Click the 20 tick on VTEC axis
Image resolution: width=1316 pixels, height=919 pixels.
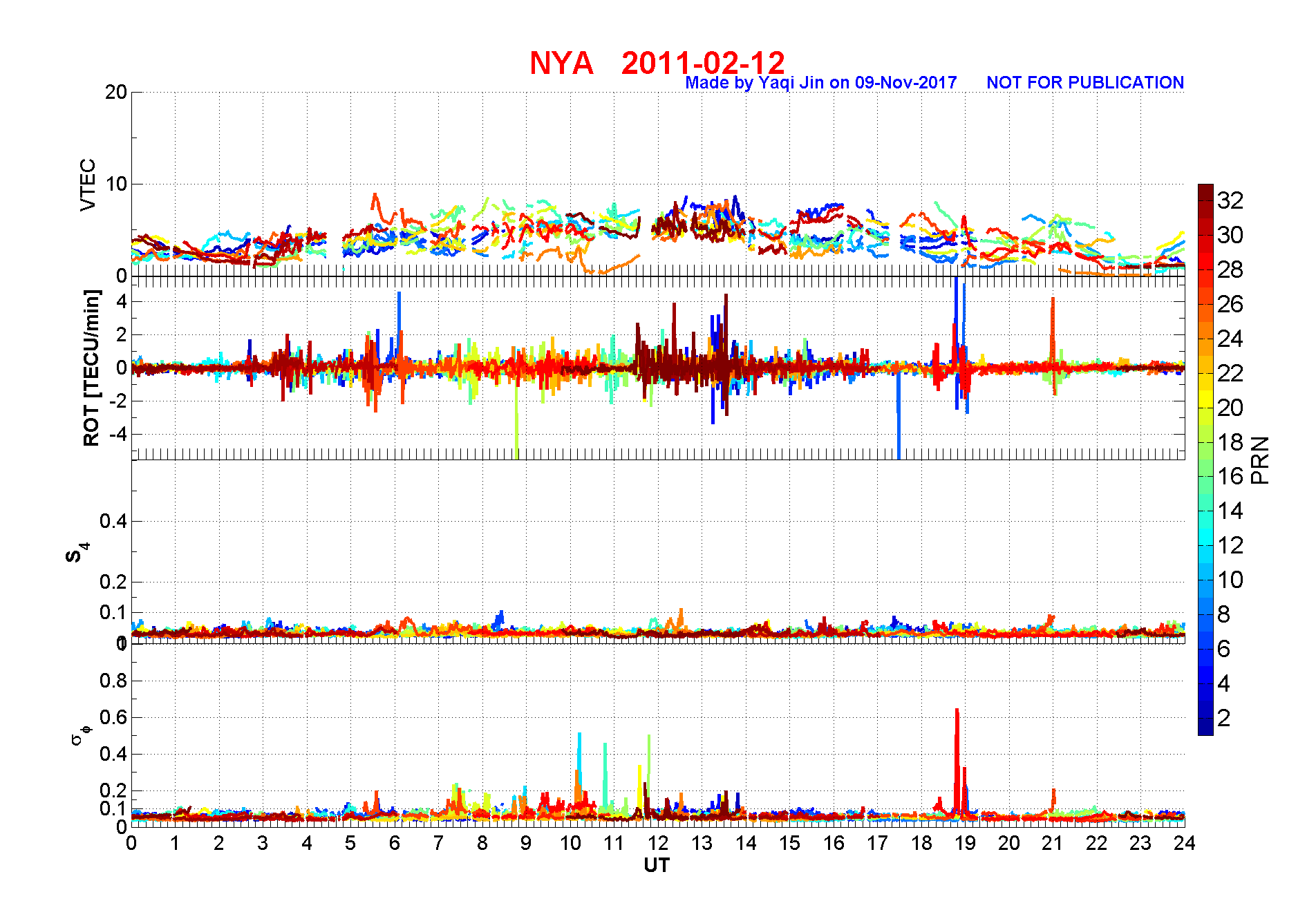pyautogui.click(x=116, y=92)
